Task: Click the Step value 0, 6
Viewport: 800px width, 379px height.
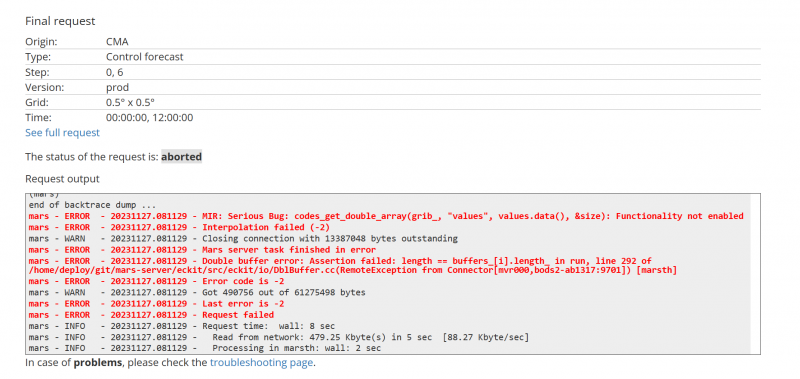Action: click(x=114, y=72)
